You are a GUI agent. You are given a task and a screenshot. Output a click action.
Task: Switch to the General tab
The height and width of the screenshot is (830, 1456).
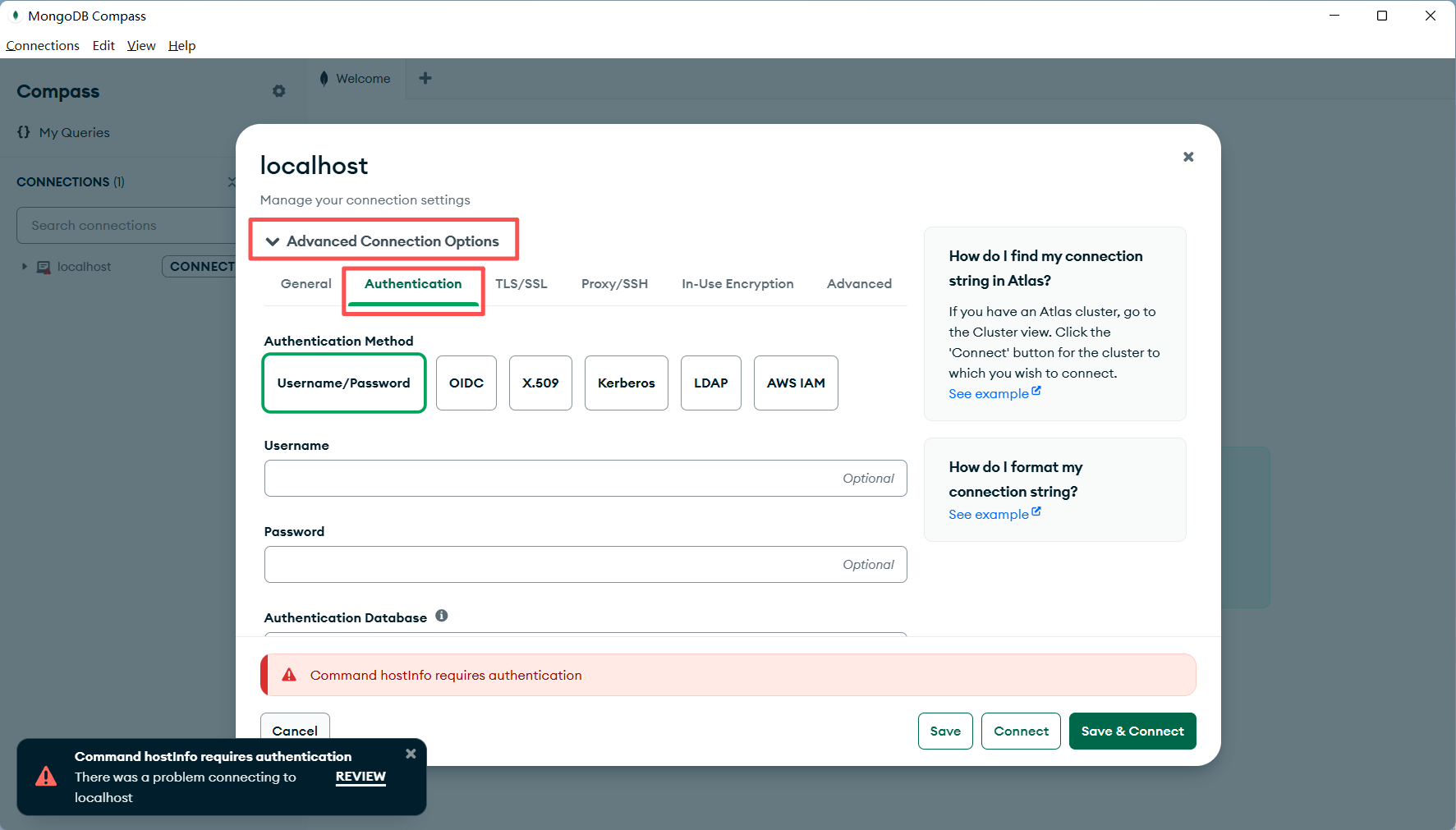(306, 283)
